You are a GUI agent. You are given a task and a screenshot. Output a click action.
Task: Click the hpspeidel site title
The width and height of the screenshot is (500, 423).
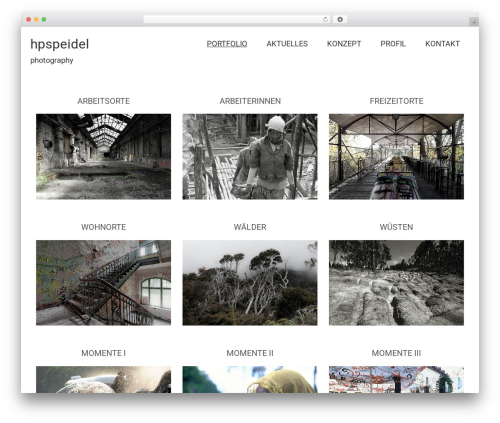point(60,44)
